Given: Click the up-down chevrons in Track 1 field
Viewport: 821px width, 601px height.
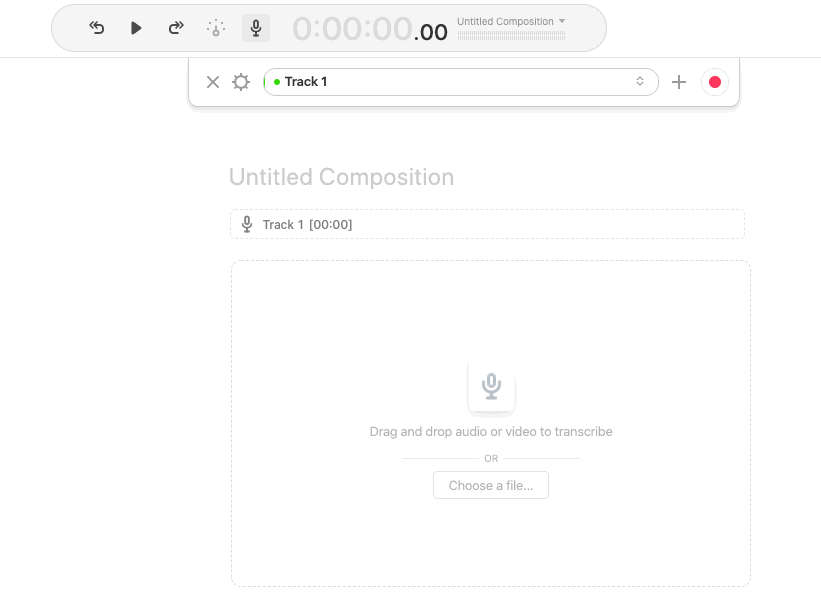Looking at the screenshot, I should click(640, 82).
